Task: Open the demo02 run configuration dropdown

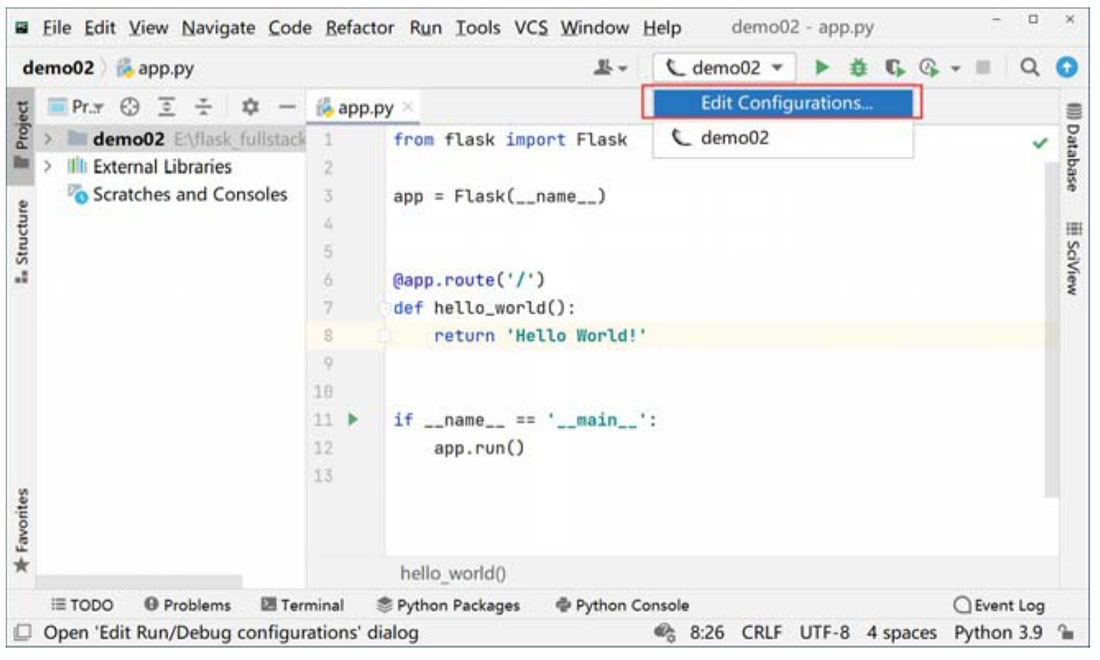Action: click(x=723, y=69)
